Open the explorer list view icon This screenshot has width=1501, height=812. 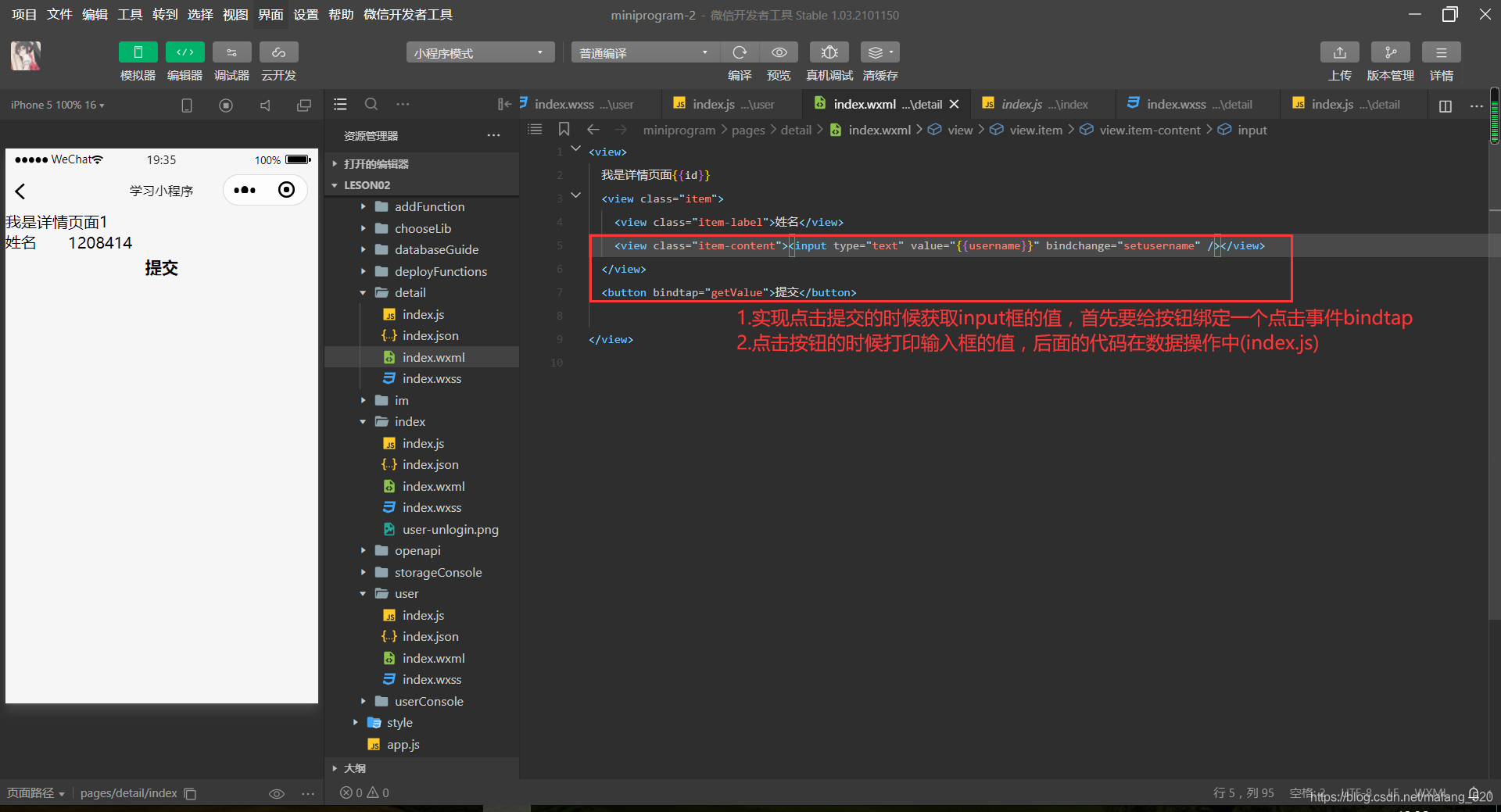pyautogui.click(x=340, y=104)
